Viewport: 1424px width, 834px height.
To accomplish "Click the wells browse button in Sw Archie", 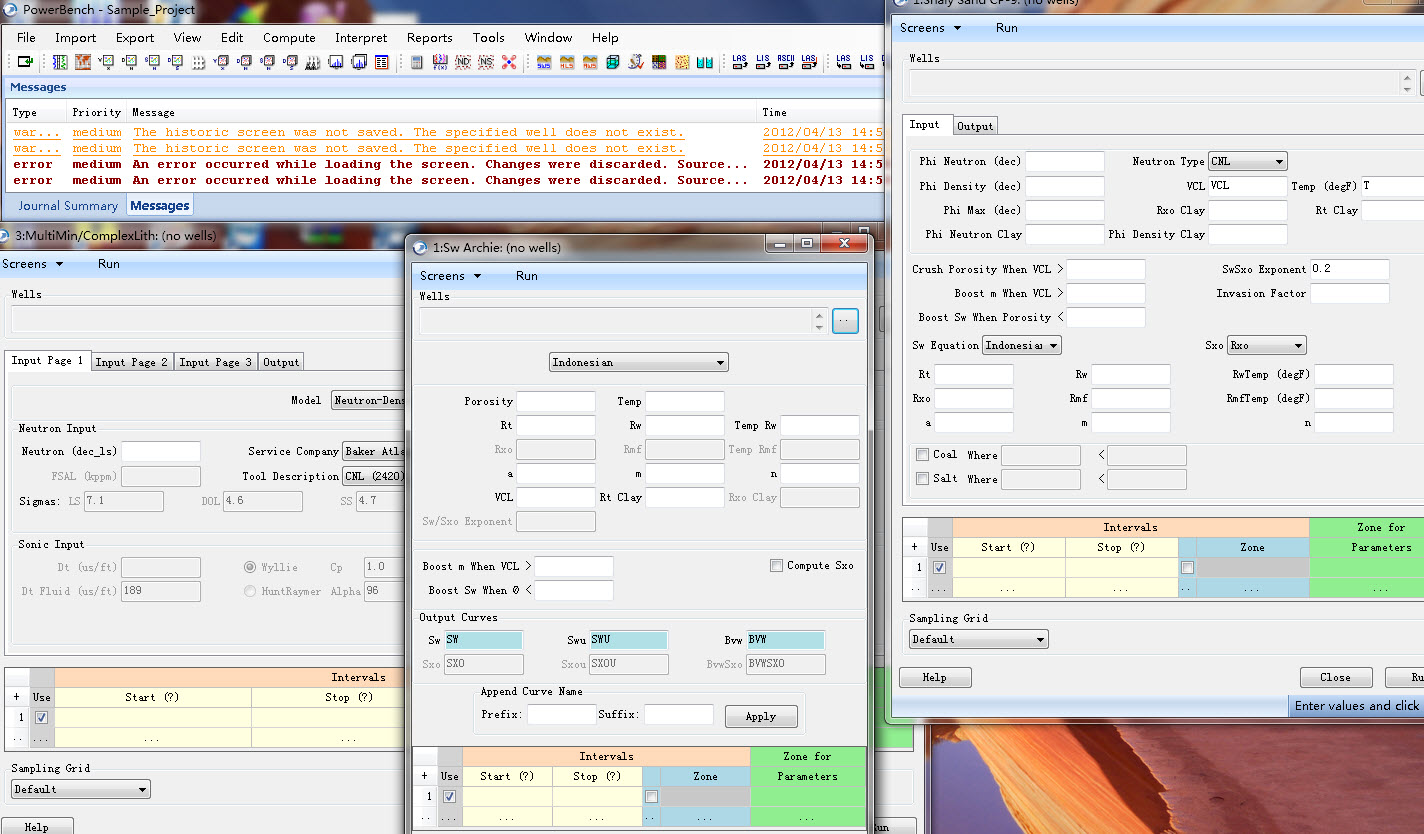I will tap(845, 321).
